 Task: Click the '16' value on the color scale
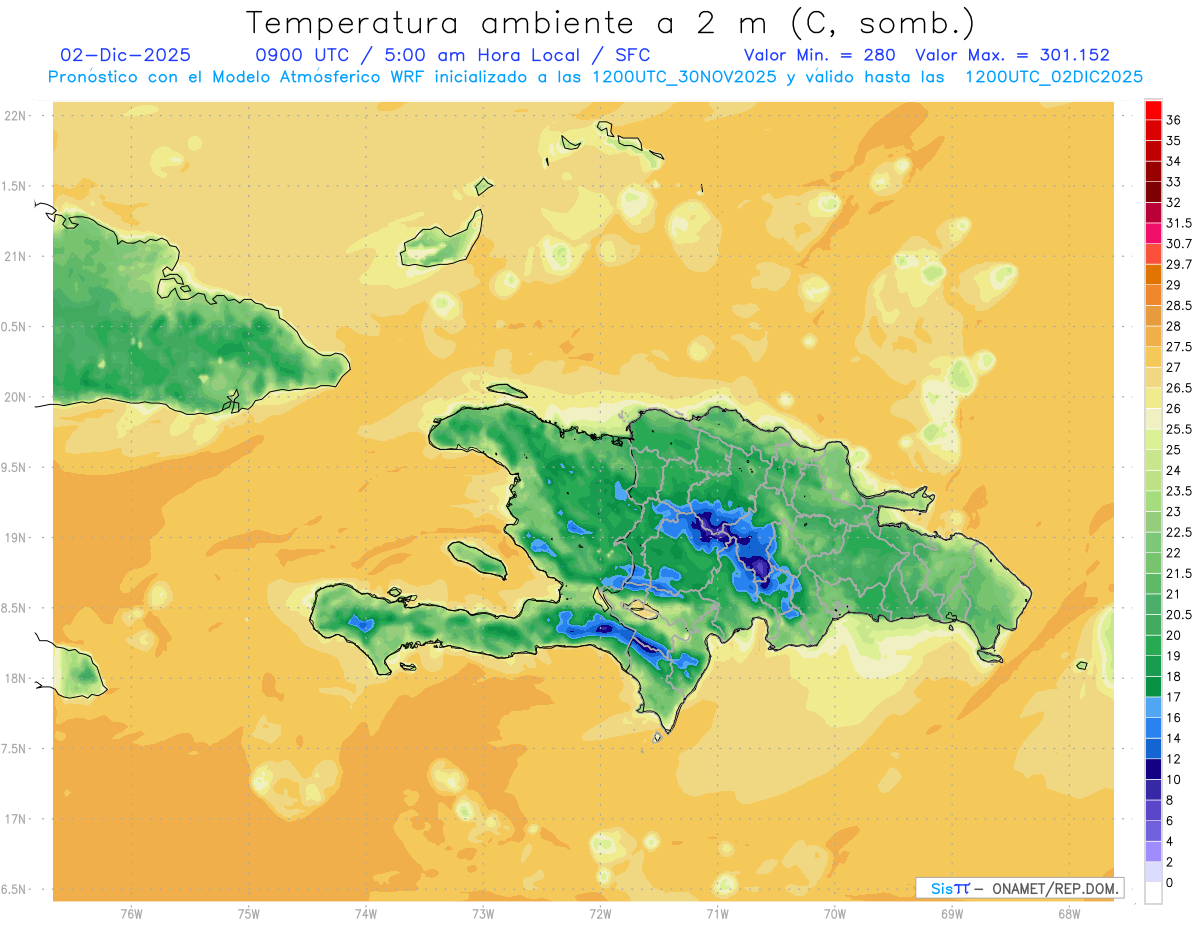click(1174, 718)
